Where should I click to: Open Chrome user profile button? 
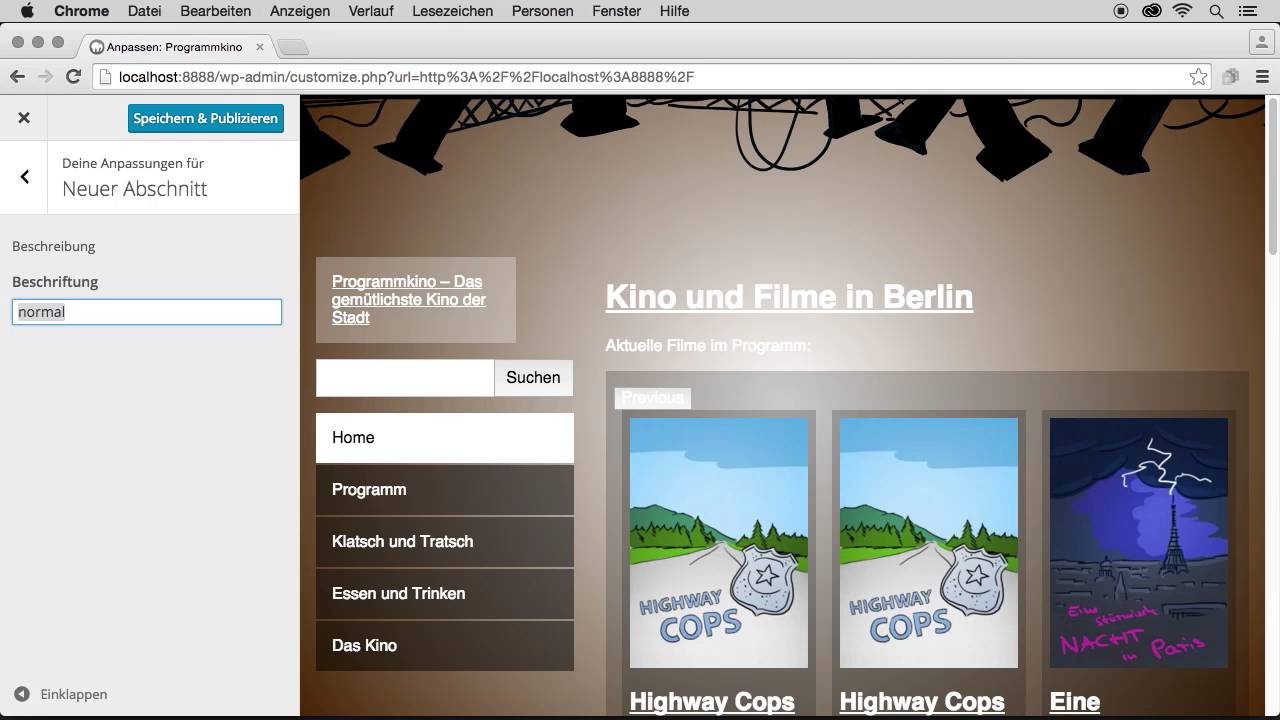[x=1260, y=42]
